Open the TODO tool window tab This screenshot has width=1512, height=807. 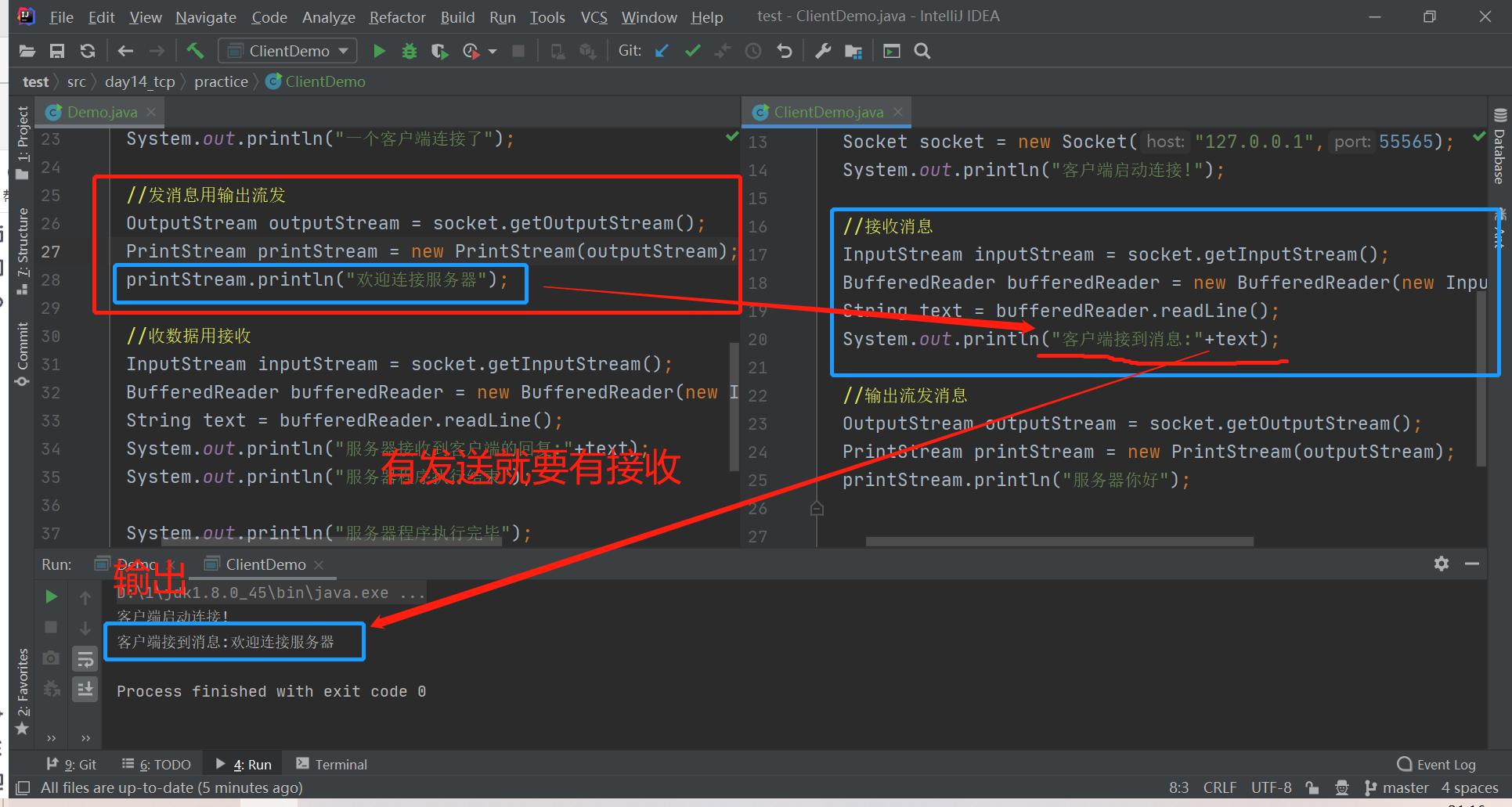coord(157,765)
